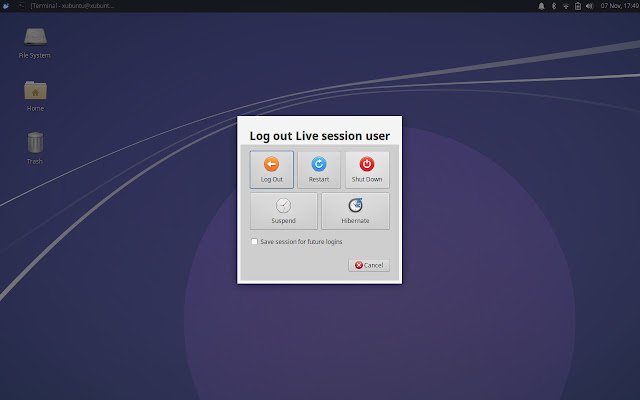Viewport: 640px width, 400px height.
Task: Switch to the Terminal taskbar window button
Action: click(x=67, y=6)
